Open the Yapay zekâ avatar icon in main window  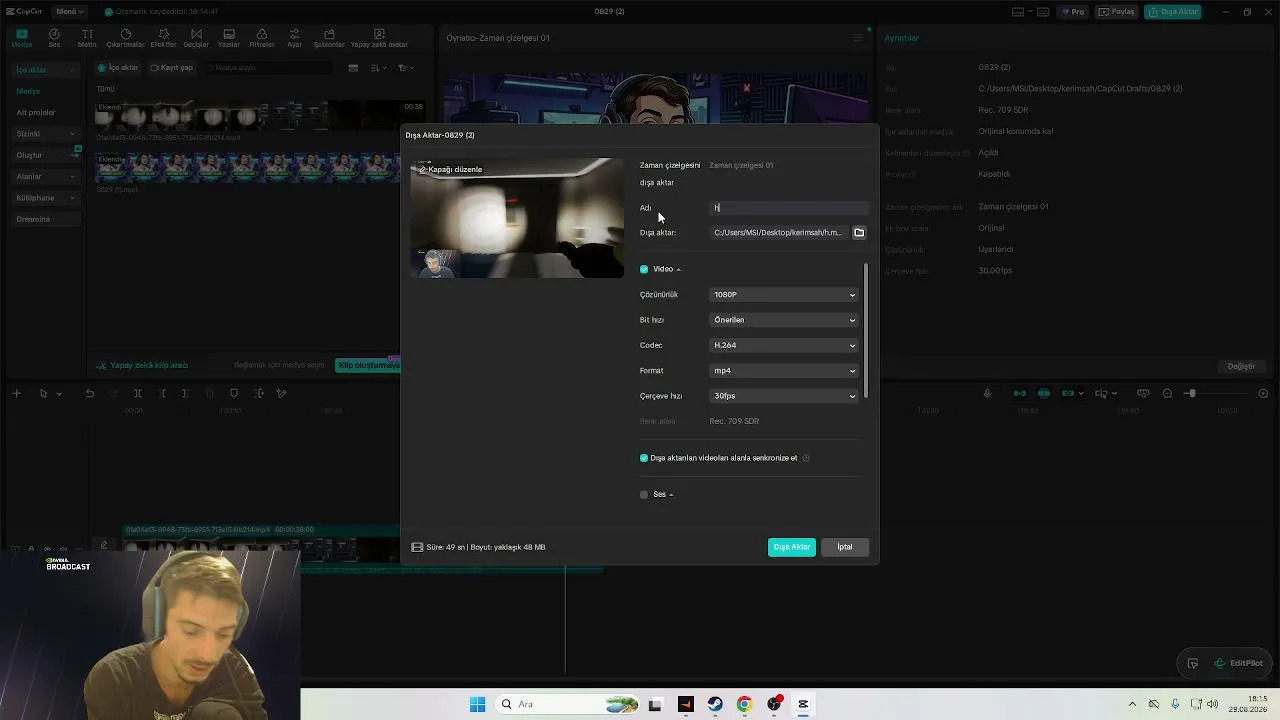tap(379, 38)
